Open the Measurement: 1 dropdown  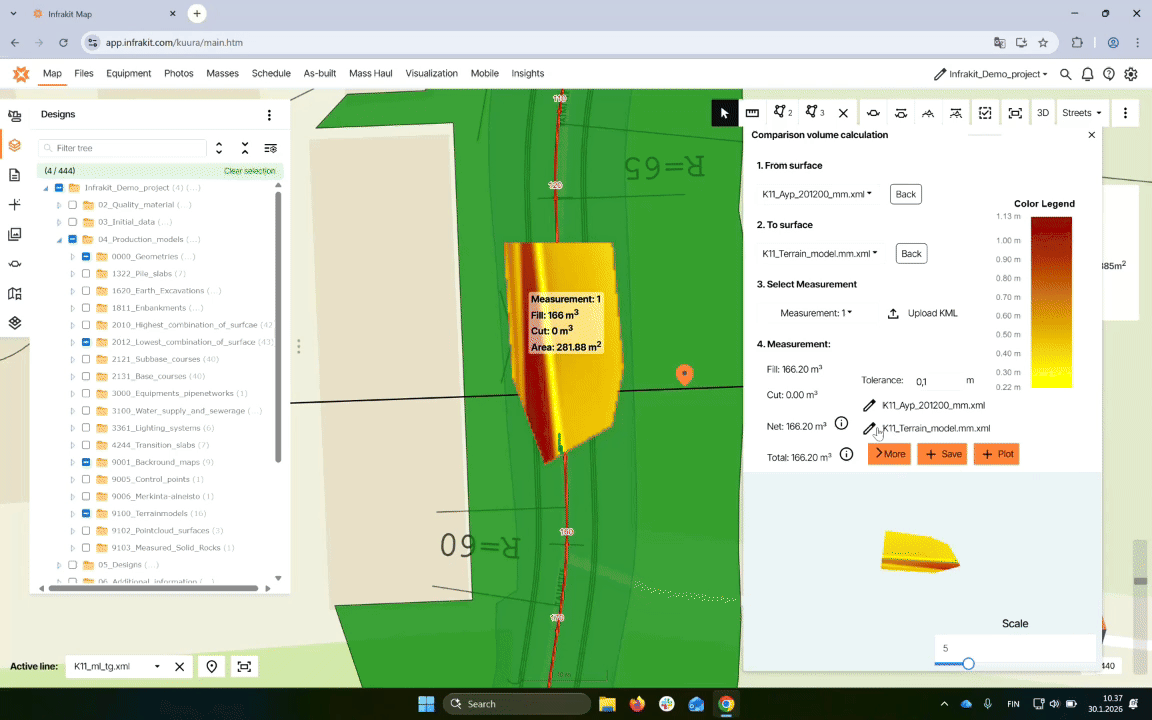(816, 313)
